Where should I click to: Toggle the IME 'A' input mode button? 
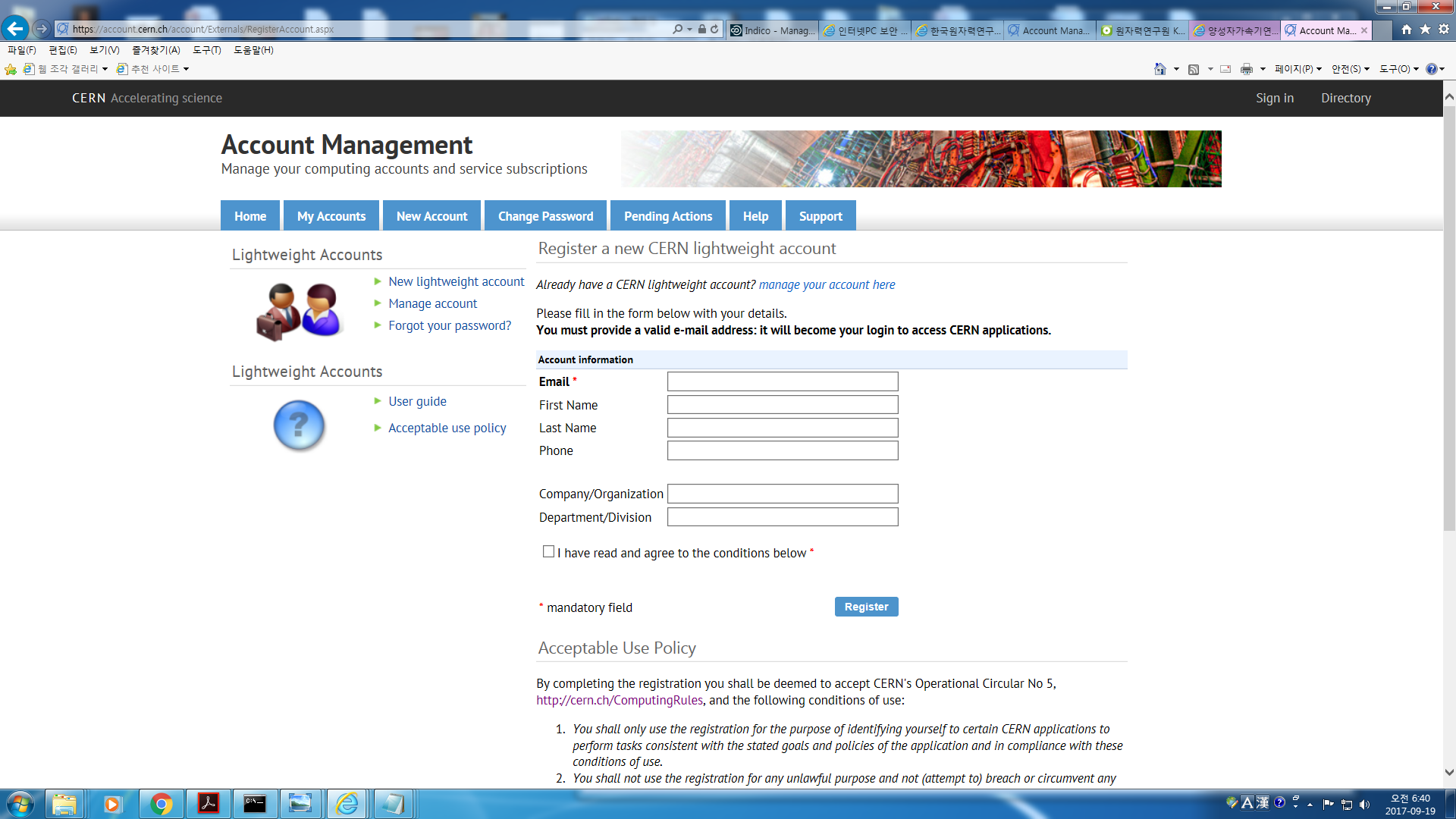pos(1247,802)
